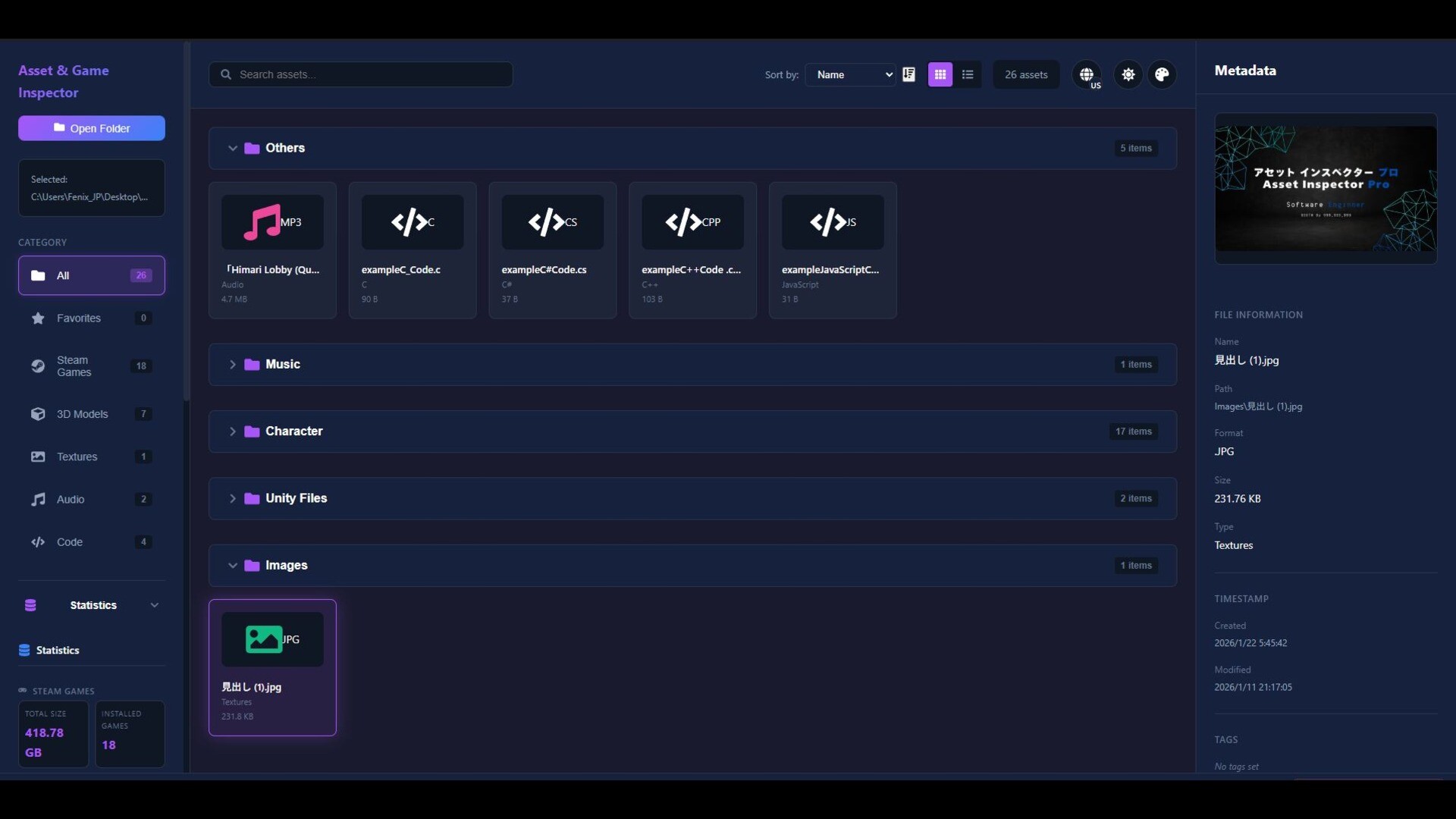Toggle the details panel icon near Sort by
Viewport: 1456px width, 819px height.
(x=909, y=74)
